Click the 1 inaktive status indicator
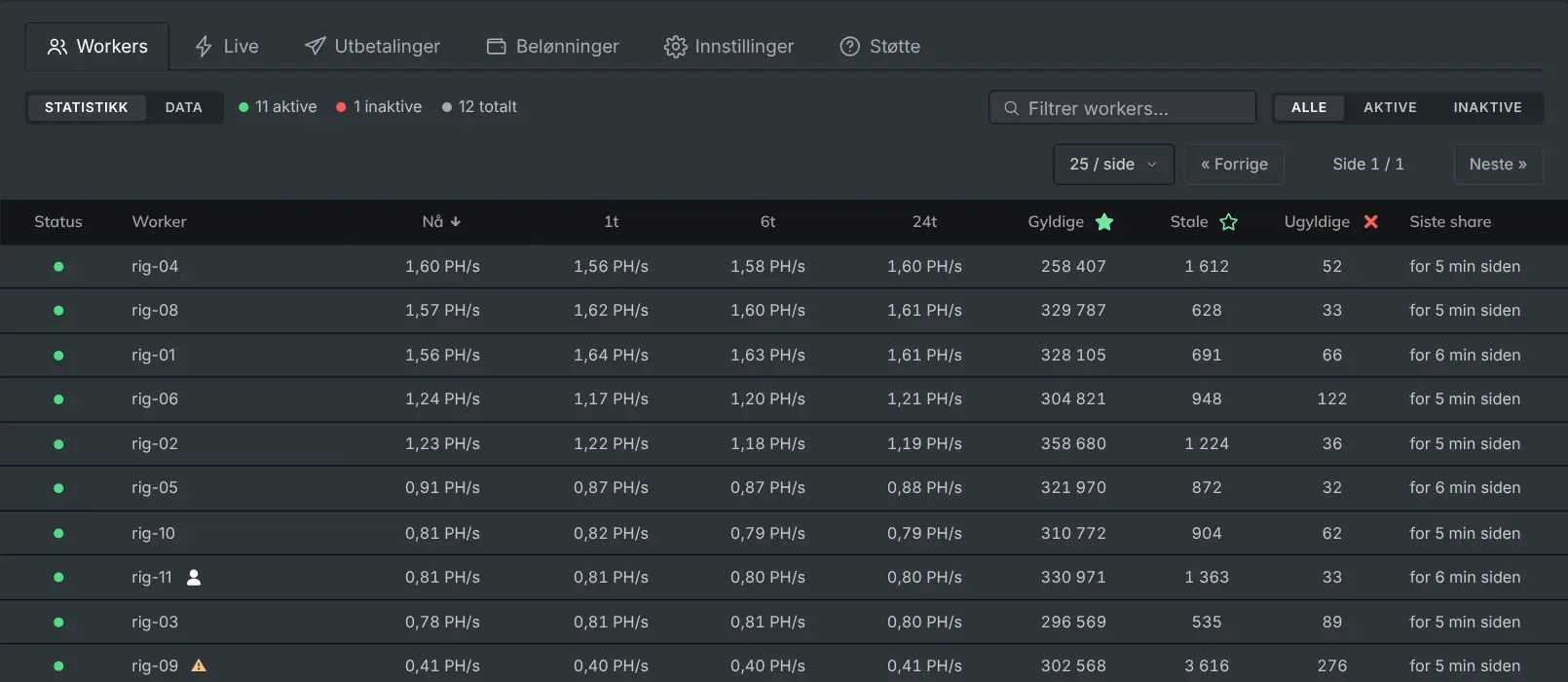Image resolution: width=1568 pixels, height=682 pixels. 379,107
